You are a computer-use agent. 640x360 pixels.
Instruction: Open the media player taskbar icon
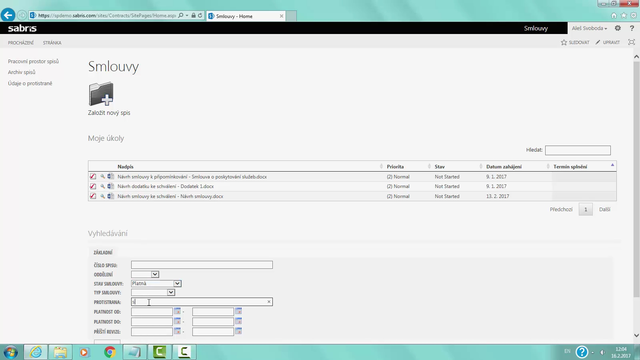click(84, 352)
